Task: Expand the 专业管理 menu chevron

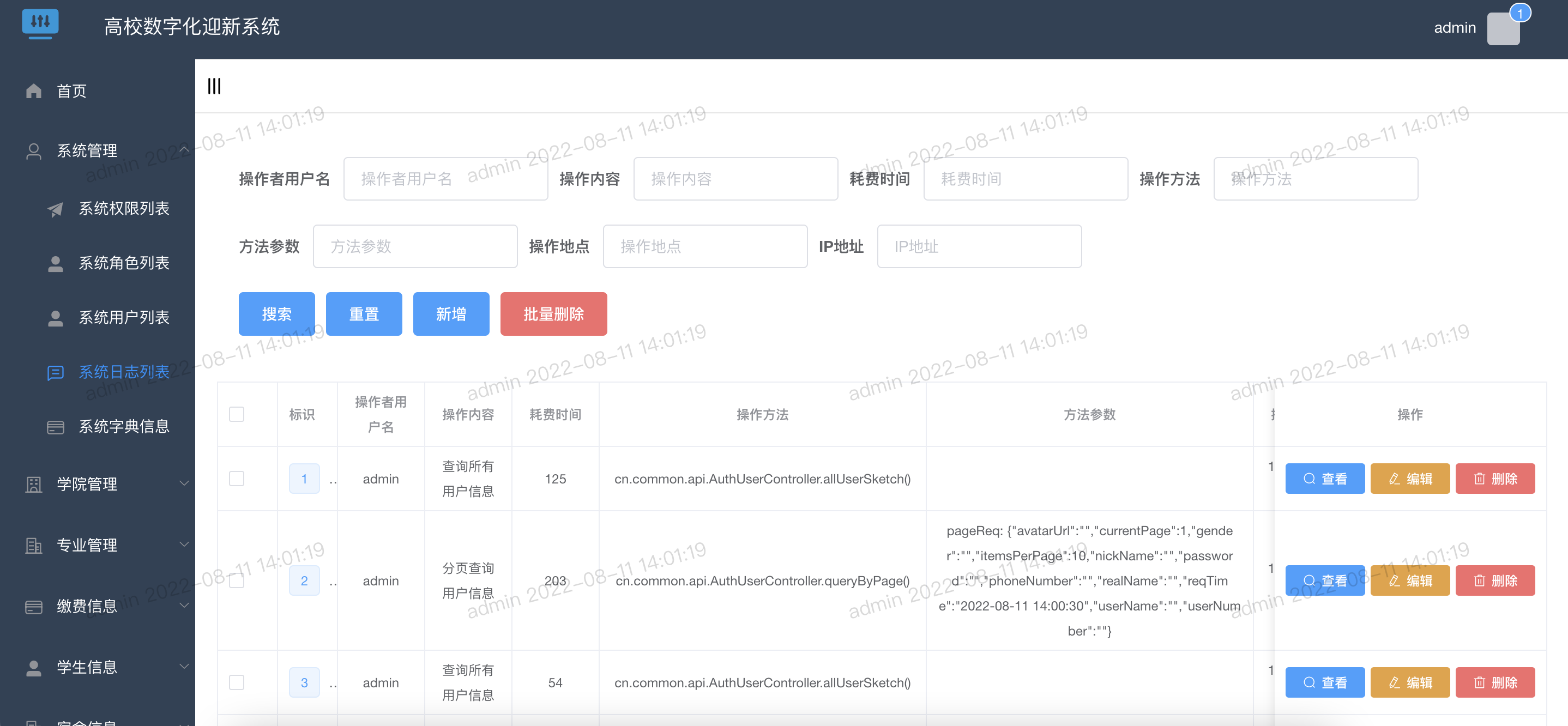Action: tap(184, 544)
